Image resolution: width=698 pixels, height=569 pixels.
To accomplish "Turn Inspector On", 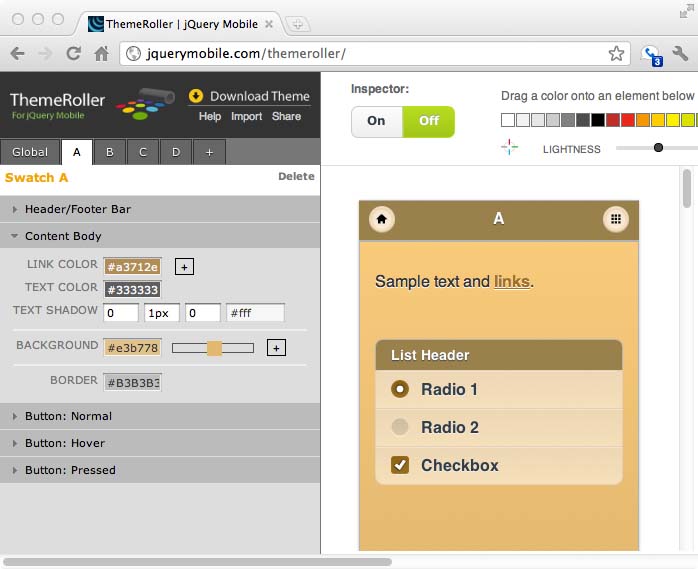I will coord(377,121).
